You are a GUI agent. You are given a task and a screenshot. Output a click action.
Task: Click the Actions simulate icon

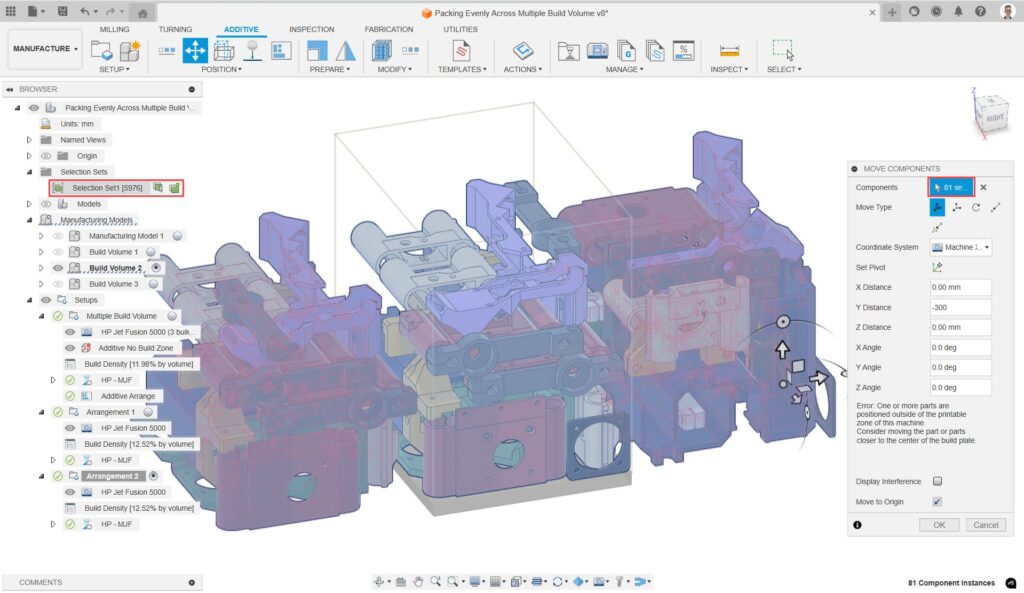click(x=522, y=50)
